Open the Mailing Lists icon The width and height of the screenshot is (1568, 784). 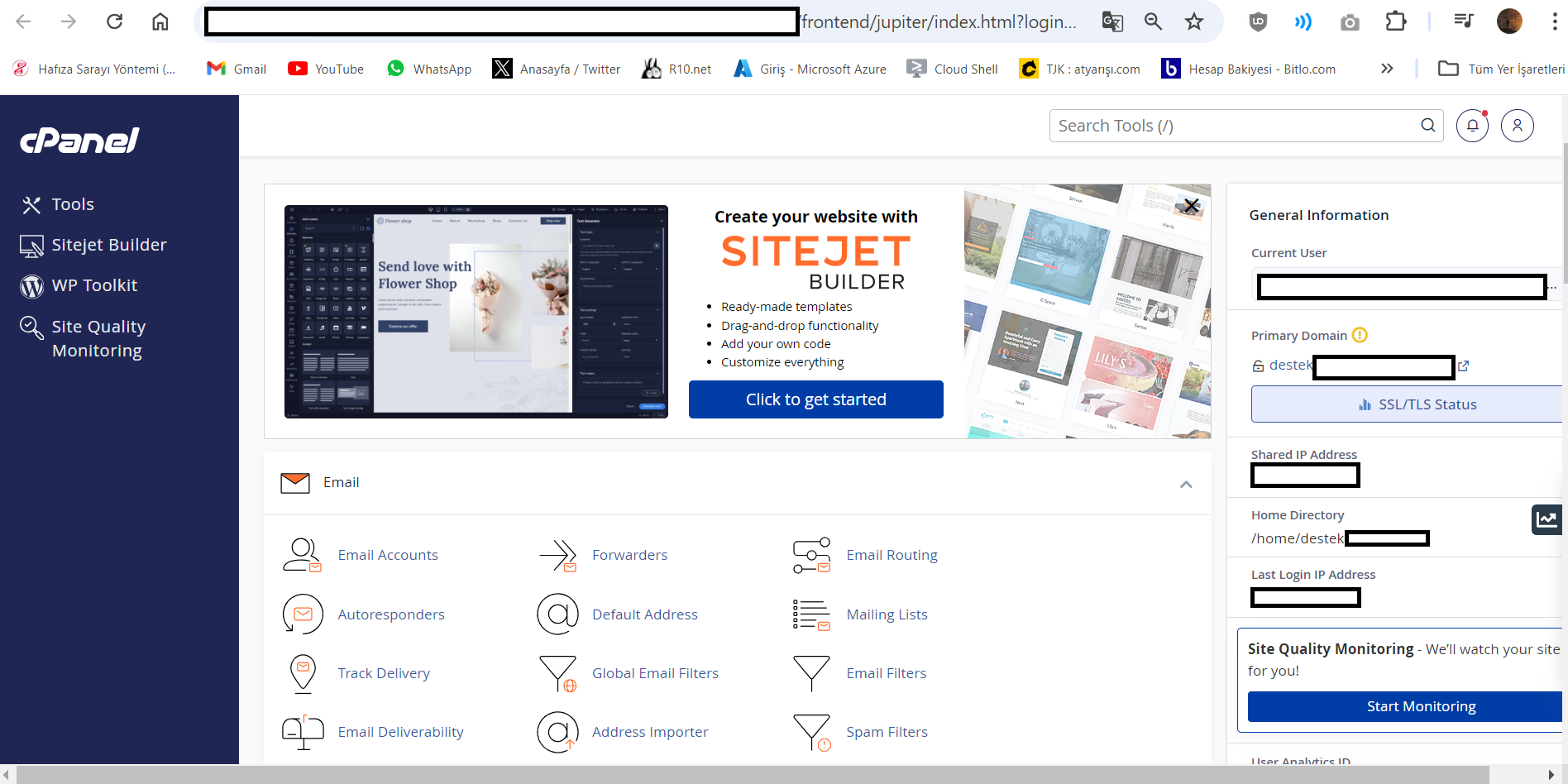[x=811, y=614]
